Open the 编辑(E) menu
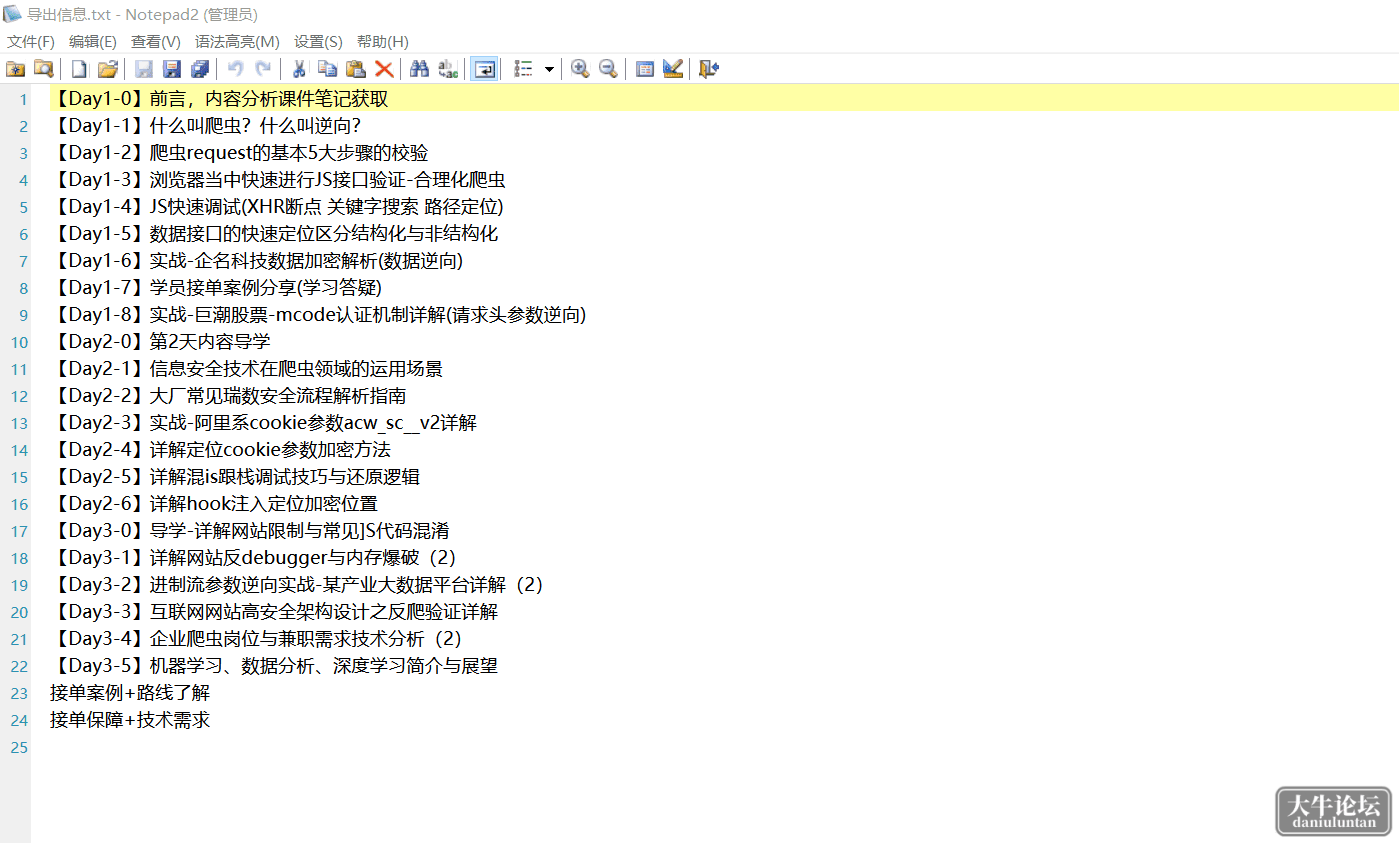The height and width of the screenshot is (843, 1399). click(93, 42)
